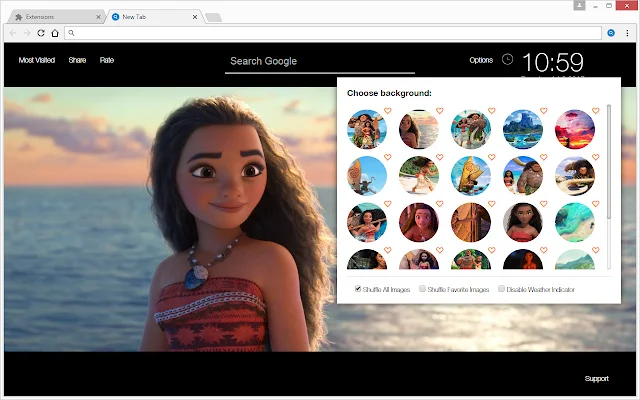Image resolution: width=640 pixels, height=400 pixels.
Task: Open the Options menu
Action: (x=481, y=60)
